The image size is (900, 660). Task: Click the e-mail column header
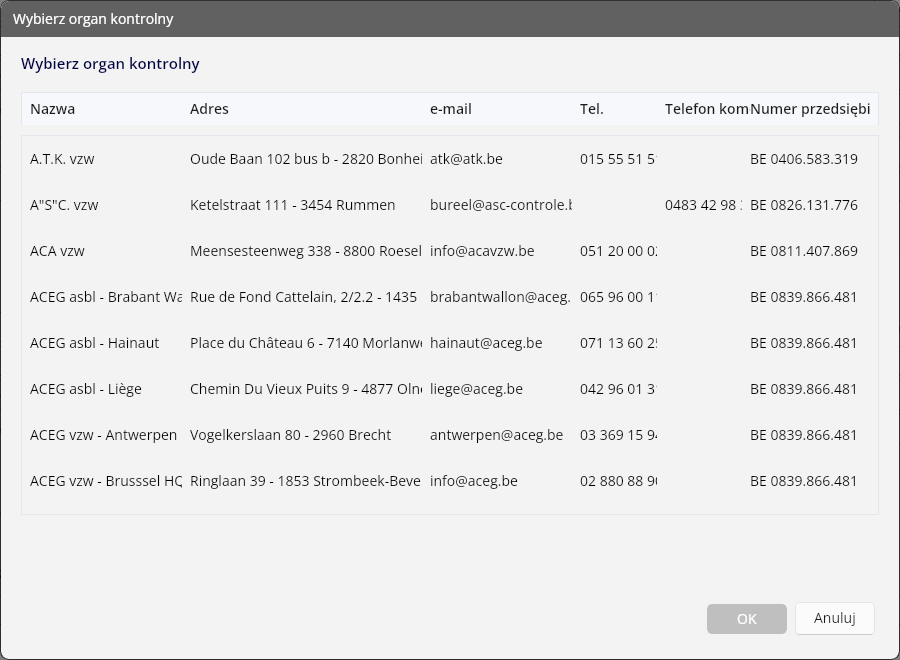(451, 109)
